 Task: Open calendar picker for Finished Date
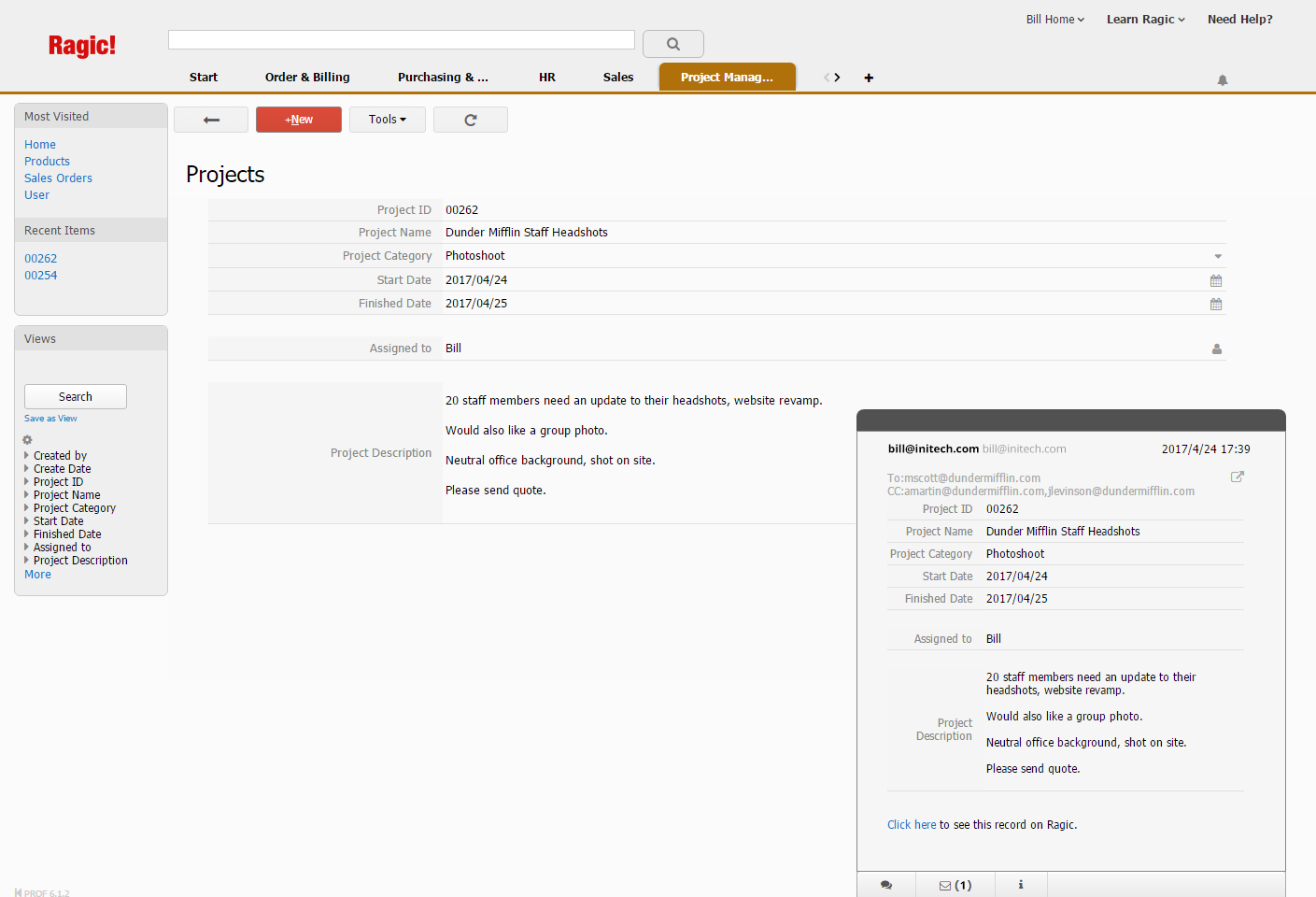[x=1216, y=304]
